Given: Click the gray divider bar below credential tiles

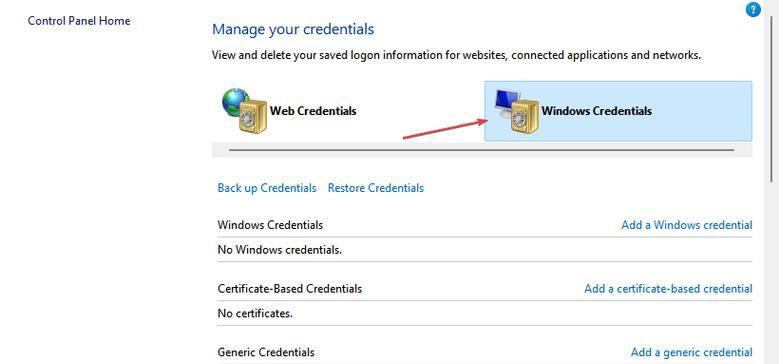Looking at the screenshot, I should pyautogui.click(x=482, y=149).
